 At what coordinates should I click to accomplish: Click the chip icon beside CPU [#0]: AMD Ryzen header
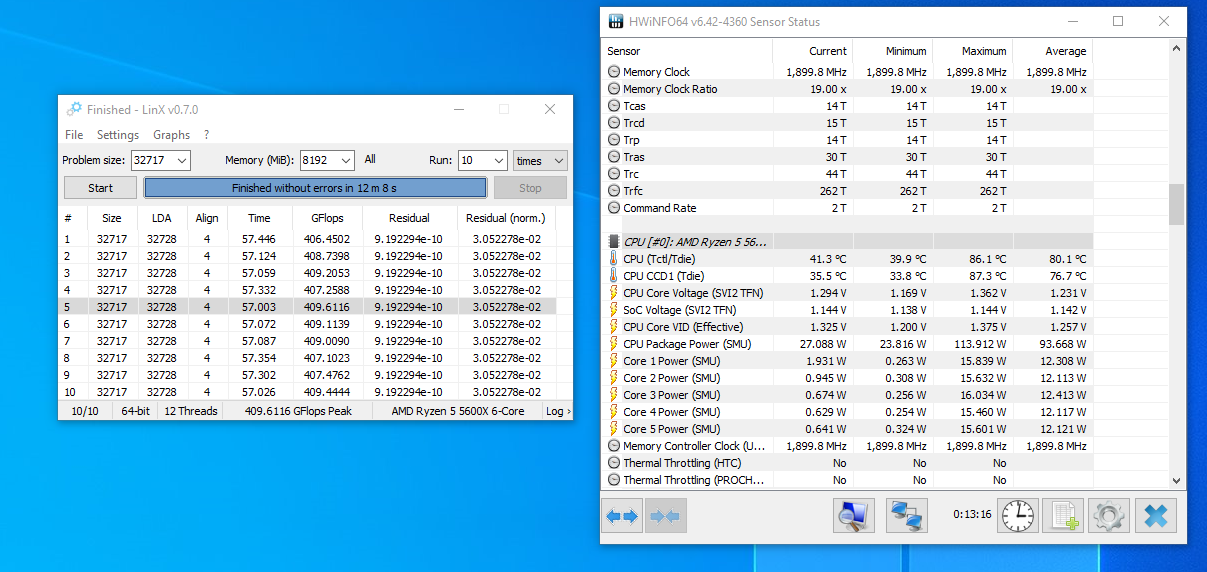(x=614, y=242)
